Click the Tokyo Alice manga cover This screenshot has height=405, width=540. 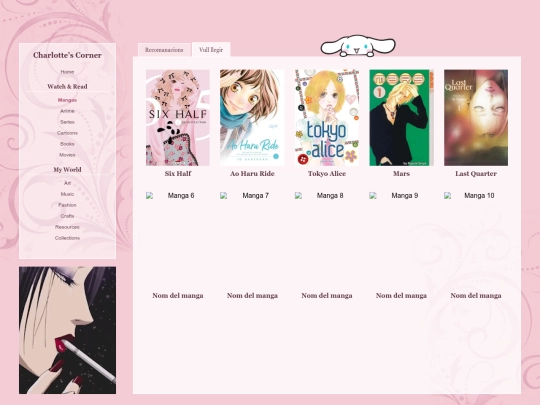pos(327,118)
